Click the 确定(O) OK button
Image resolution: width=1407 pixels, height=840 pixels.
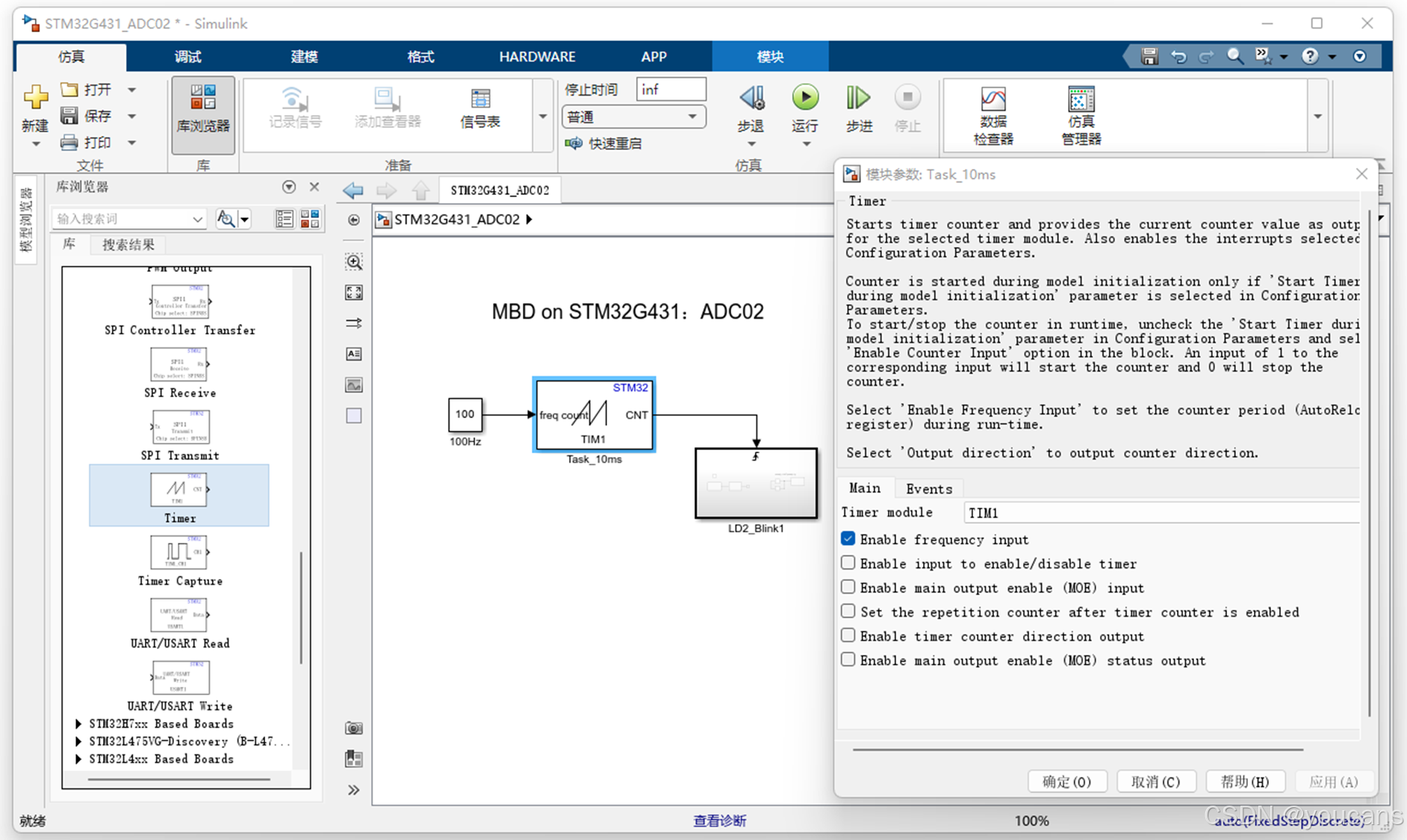click(x=1066, y=781)
